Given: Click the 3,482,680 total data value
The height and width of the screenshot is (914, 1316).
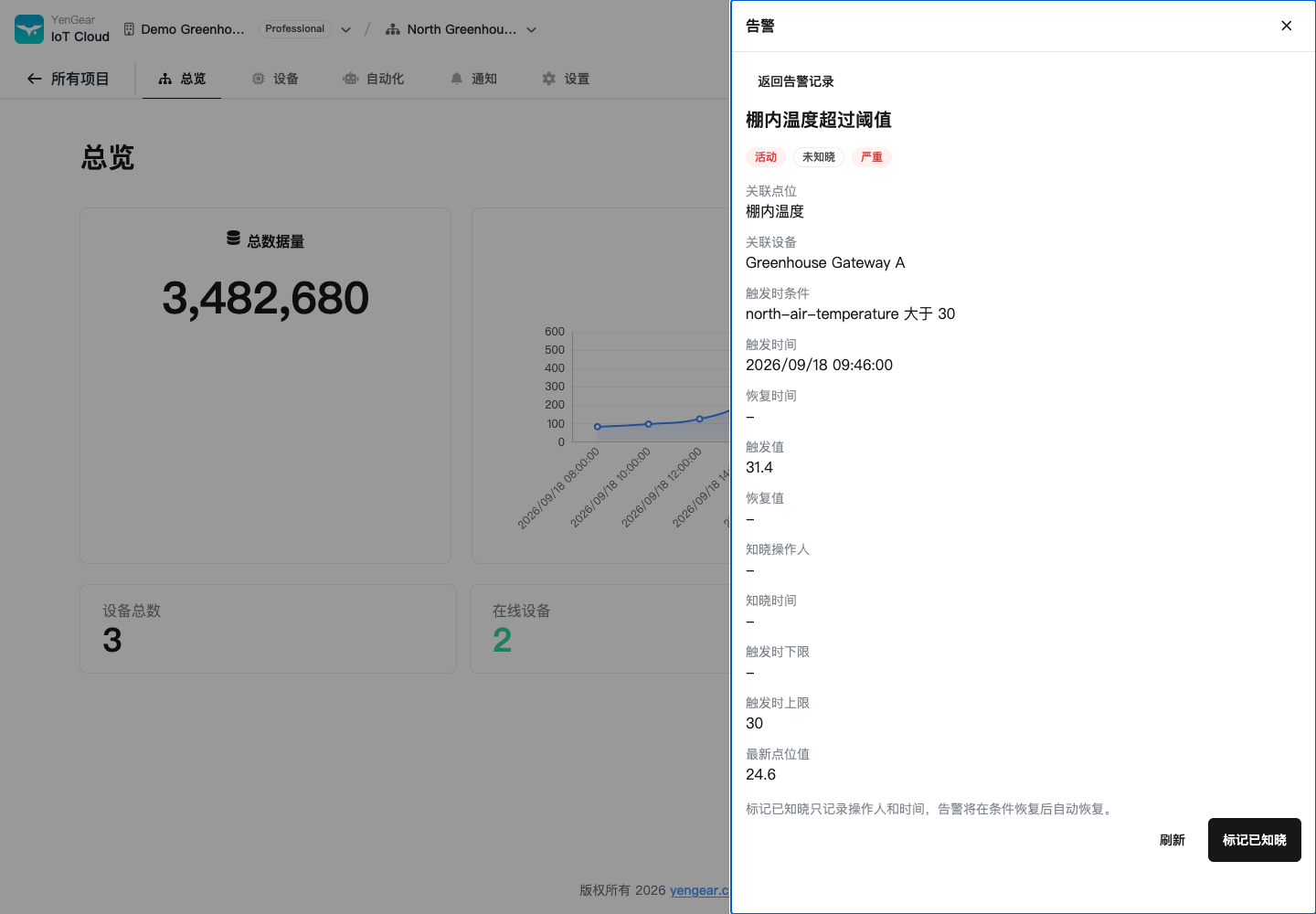Looking at the screenshot, I should click(266, 298).
